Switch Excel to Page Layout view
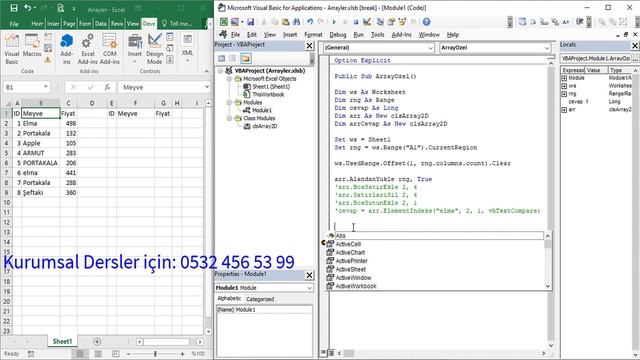The image size is (640, 360). [x=98, y=353]
